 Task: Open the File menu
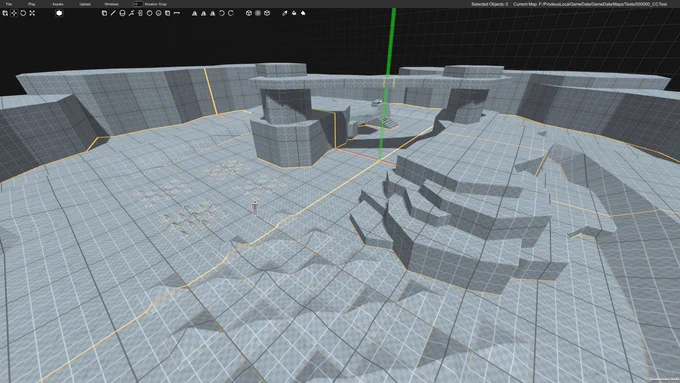pyautogui.click(x=9, y=4)
